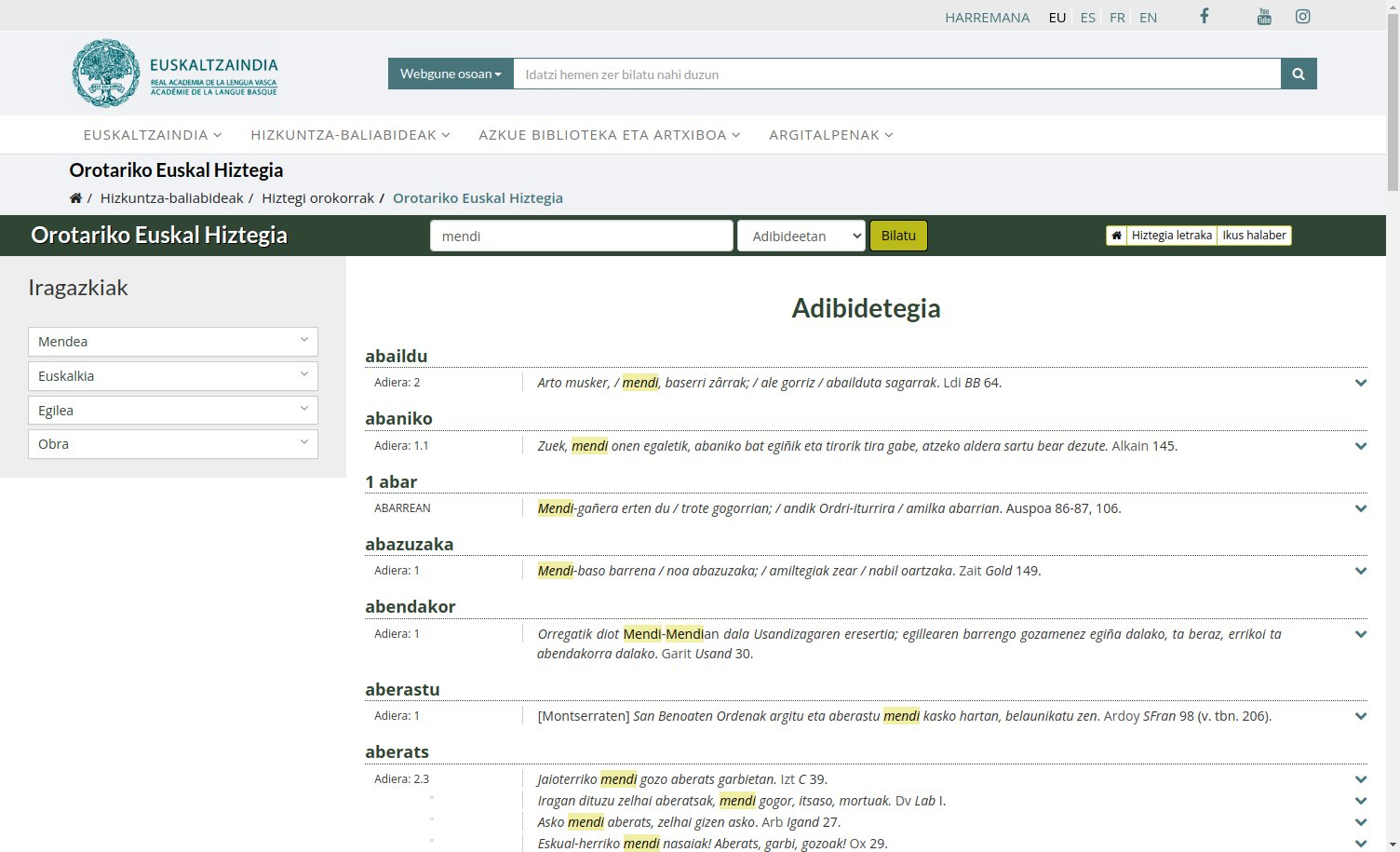Click the 'abazuzaka' entry heading
The width and height of the screenshot is (1400, 852).
pos(410,544)
